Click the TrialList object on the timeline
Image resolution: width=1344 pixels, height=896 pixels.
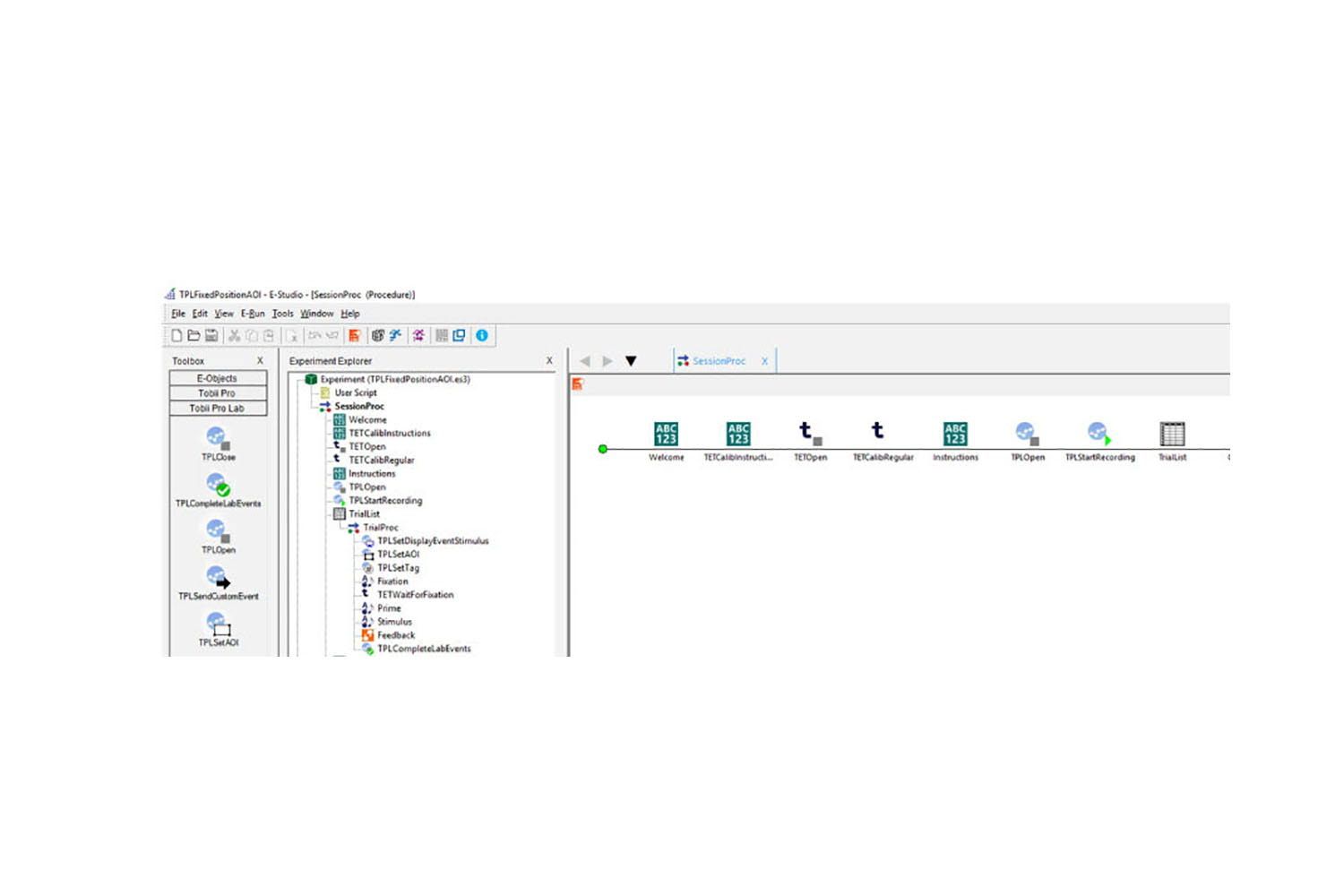(x=1172, y=442)
